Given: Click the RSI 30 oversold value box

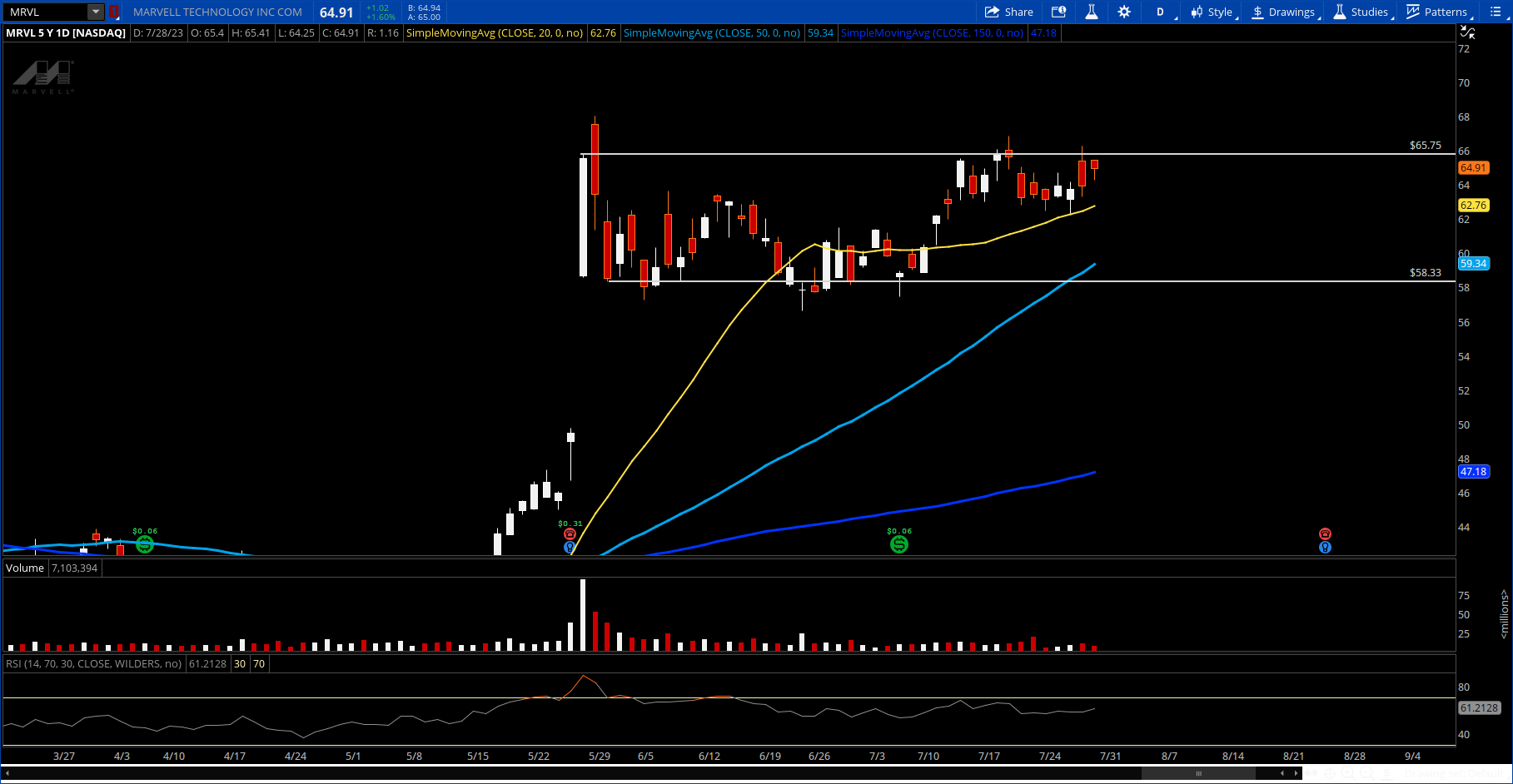Looking at the screenshot, I should click(240, 664).
